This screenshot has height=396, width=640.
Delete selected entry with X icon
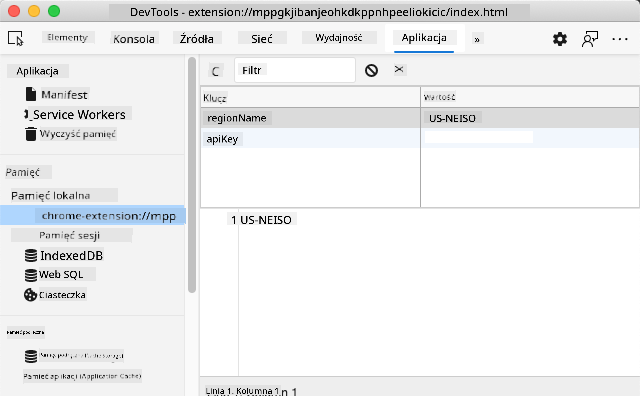tap(399, 70)
